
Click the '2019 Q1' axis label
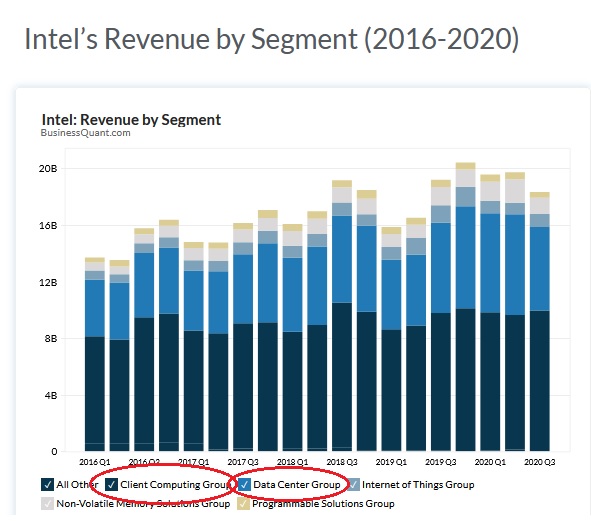click(x=391, y=462)
